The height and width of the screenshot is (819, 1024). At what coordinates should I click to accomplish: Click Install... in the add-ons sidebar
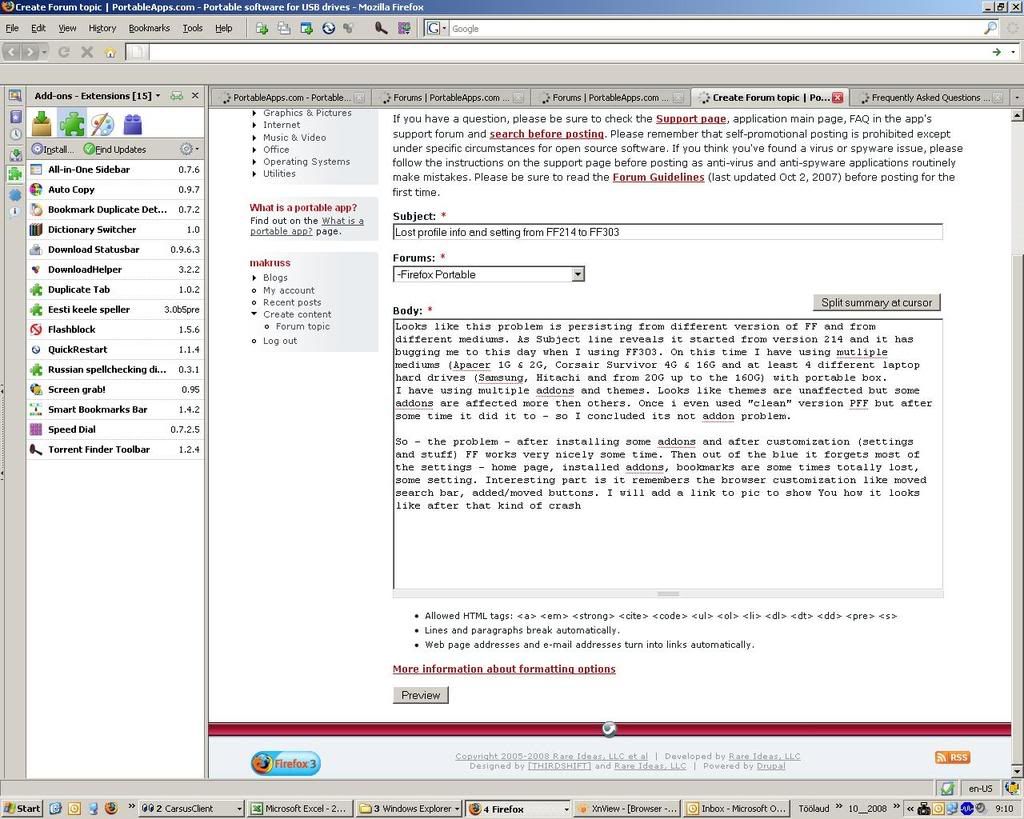click(x=53, y=150)
